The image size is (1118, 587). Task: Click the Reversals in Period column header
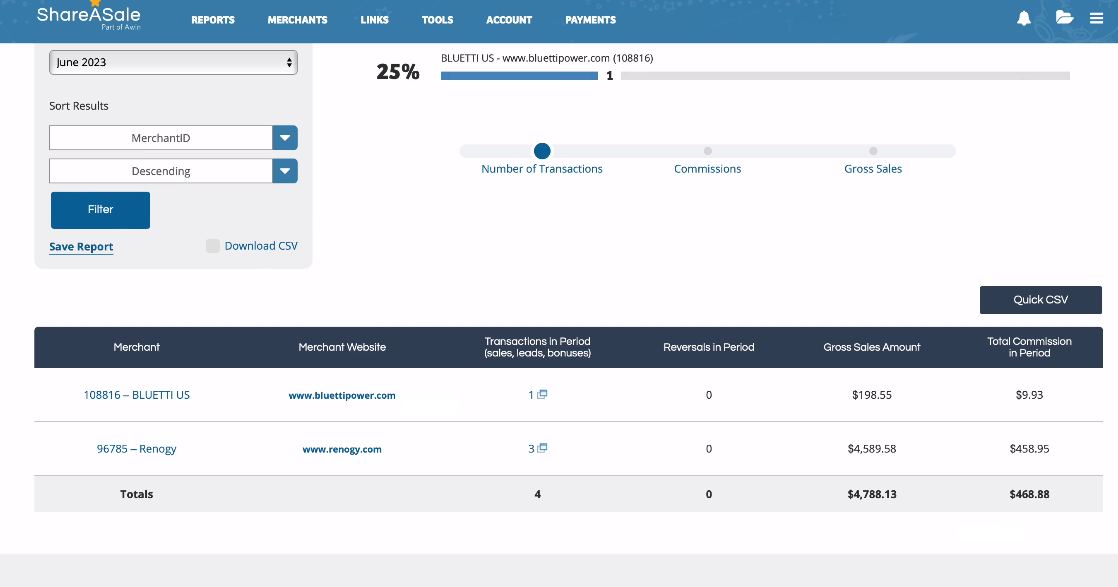[709, 347]
